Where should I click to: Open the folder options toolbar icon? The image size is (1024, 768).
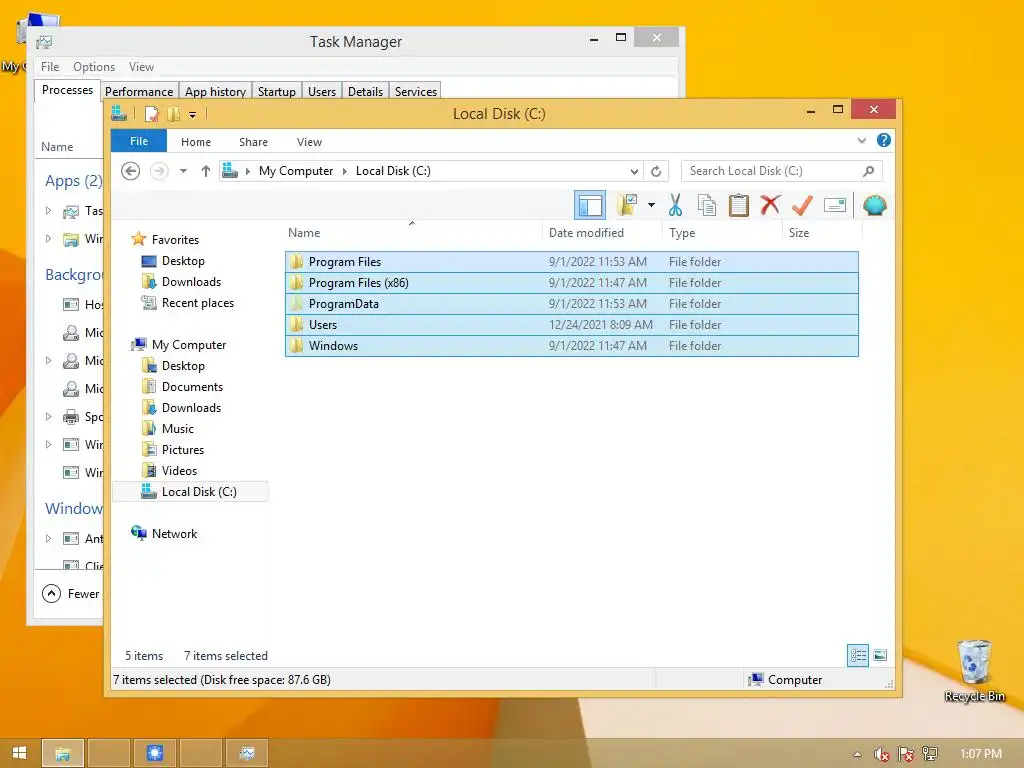(x=628, y=205)
